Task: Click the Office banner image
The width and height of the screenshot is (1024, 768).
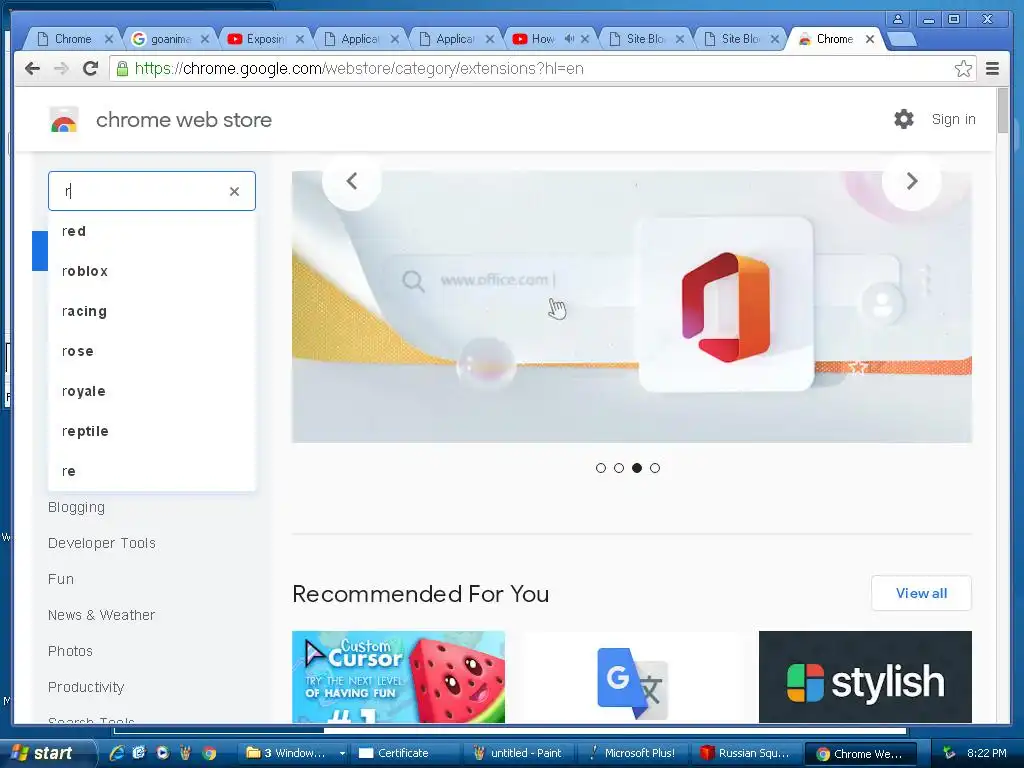Action: click(x=632, y=307)
